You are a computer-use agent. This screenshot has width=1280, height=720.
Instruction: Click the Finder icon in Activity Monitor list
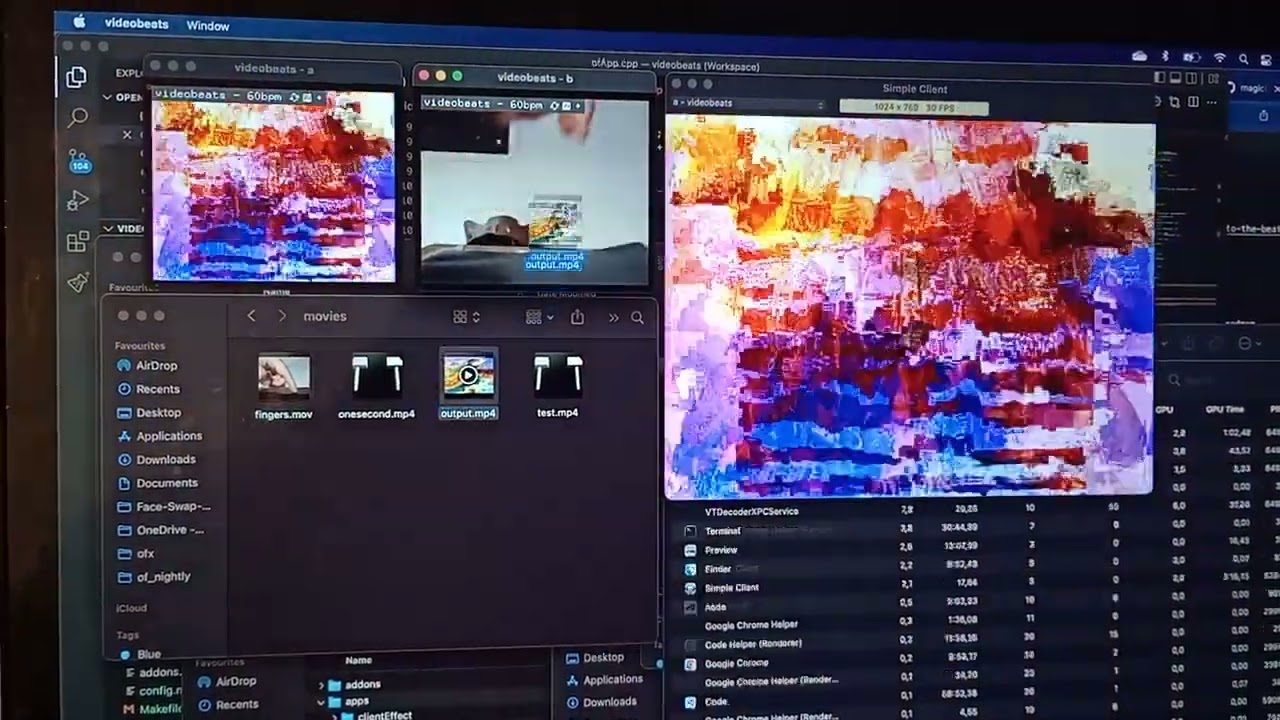(690, 569)
